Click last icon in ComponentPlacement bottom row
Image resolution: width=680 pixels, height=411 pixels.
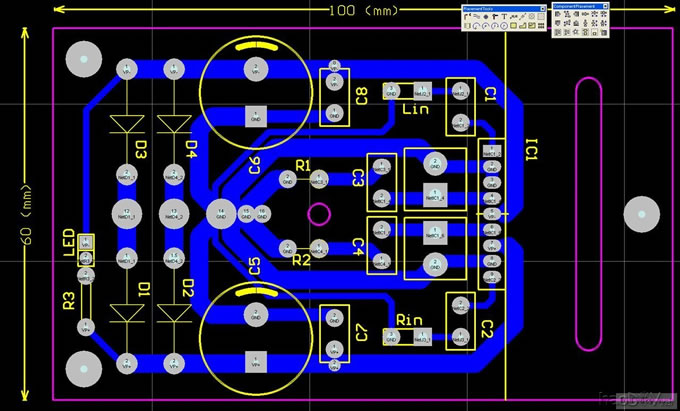tap(604, 32)
